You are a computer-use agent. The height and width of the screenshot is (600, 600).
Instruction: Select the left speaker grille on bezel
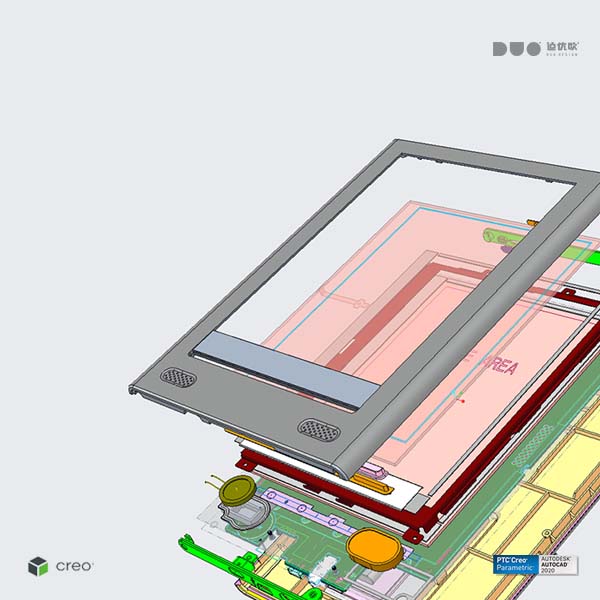[x=177, y=378]
